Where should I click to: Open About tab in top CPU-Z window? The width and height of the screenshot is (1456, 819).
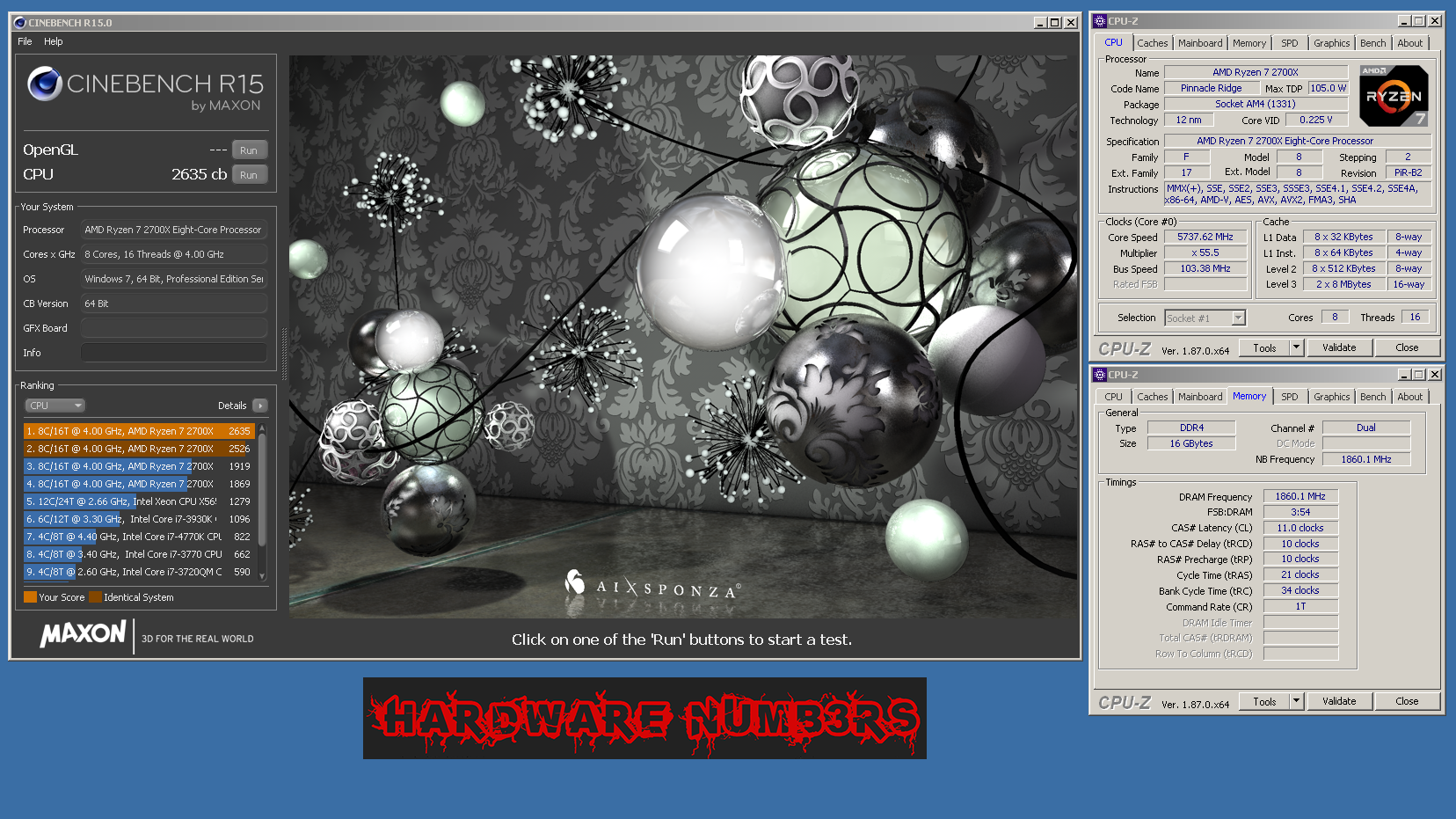coord(1409,43)
